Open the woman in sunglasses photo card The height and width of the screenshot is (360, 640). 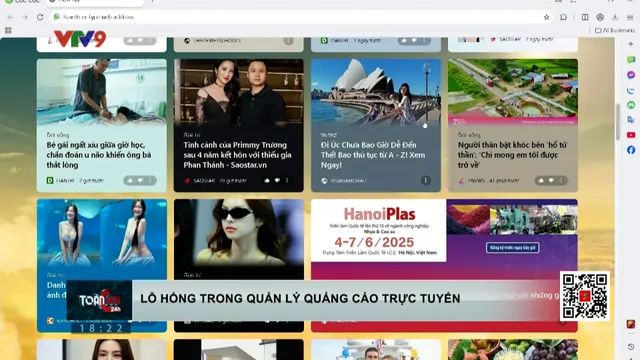coord(239,233)
